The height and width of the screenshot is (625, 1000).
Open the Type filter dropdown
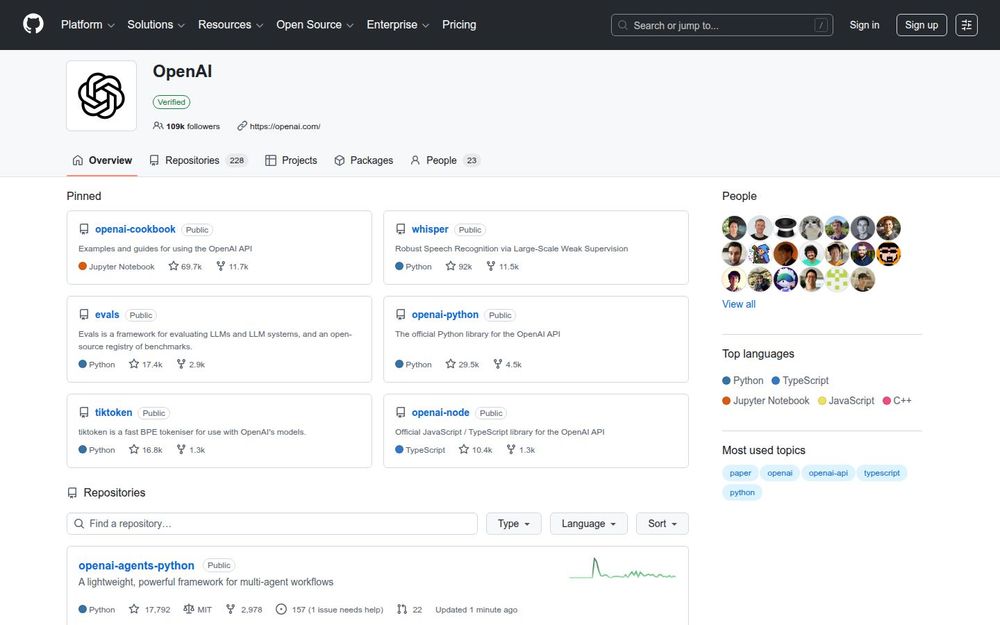[513, 524]
